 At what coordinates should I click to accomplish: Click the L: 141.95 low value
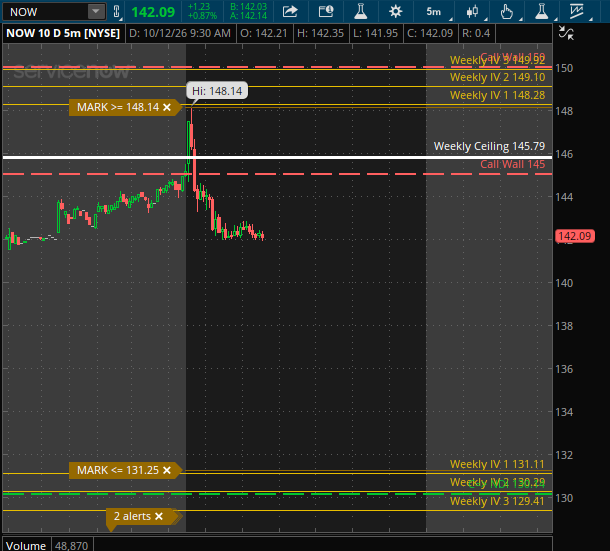pyautogui.click(x=375, y=33)
